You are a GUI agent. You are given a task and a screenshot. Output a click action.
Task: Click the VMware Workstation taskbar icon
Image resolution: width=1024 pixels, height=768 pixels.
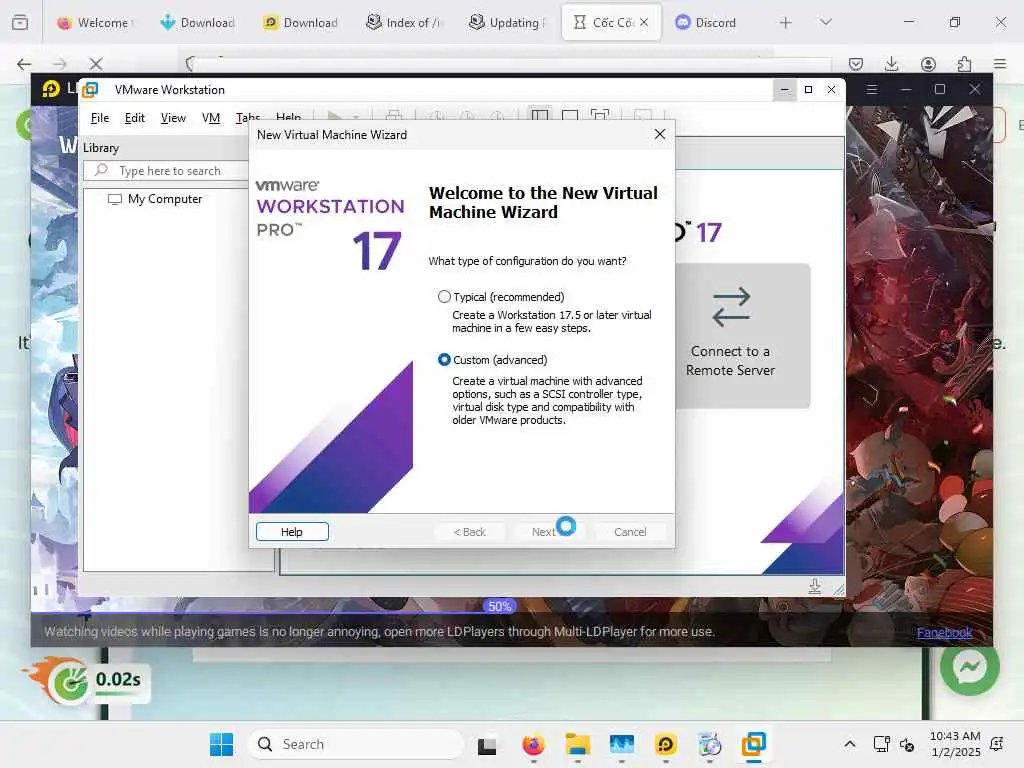pyautogui.click(x=754, y=744)
